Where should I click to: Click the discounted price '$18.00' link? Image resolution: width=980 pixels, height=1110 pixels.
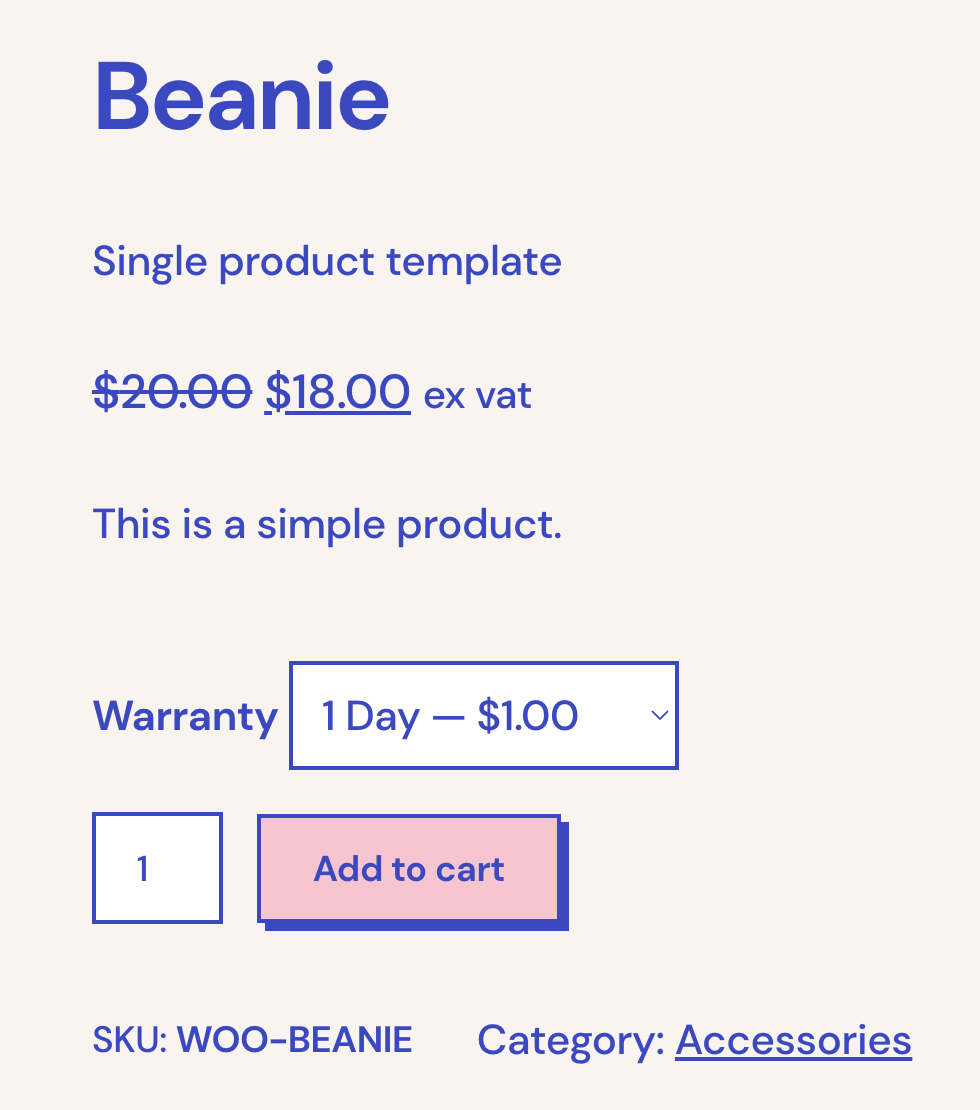pyautogui.click(x=336, y=392)
